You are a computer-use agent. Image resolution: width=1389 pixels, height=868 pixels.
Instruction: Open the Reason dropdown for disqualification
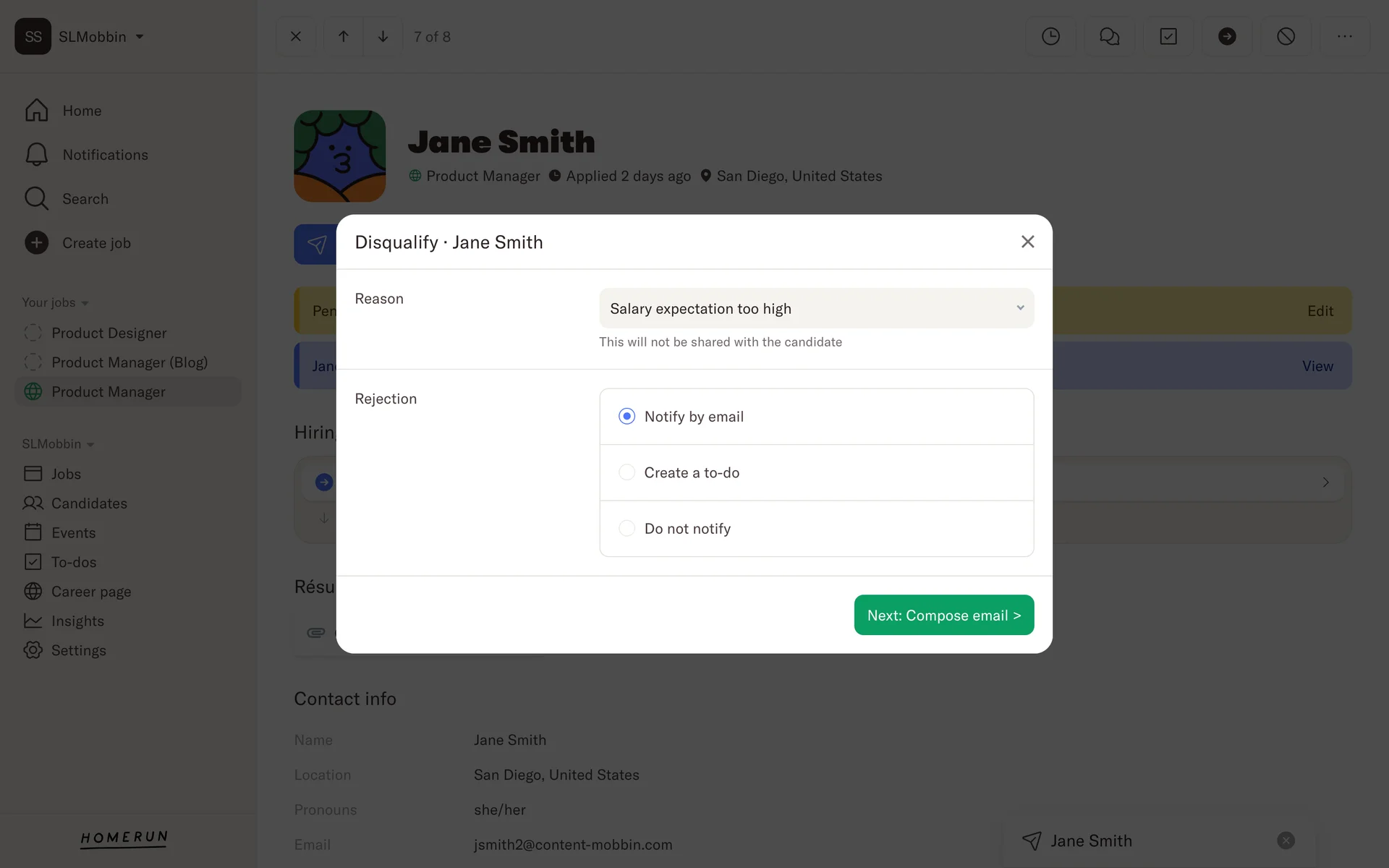(816, 308)
